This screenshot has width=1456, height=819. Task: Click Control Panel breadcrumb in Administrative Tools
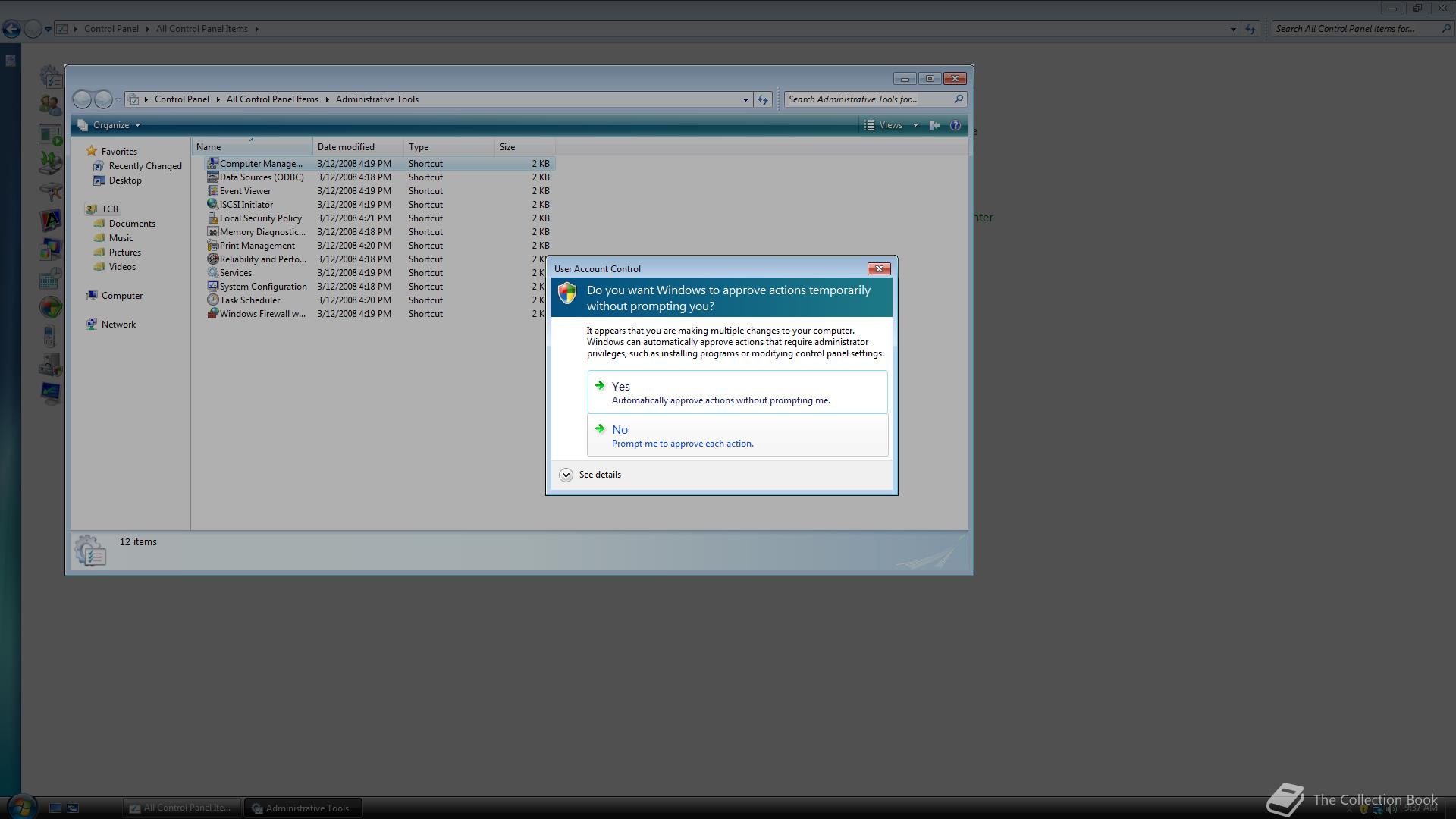182,99
